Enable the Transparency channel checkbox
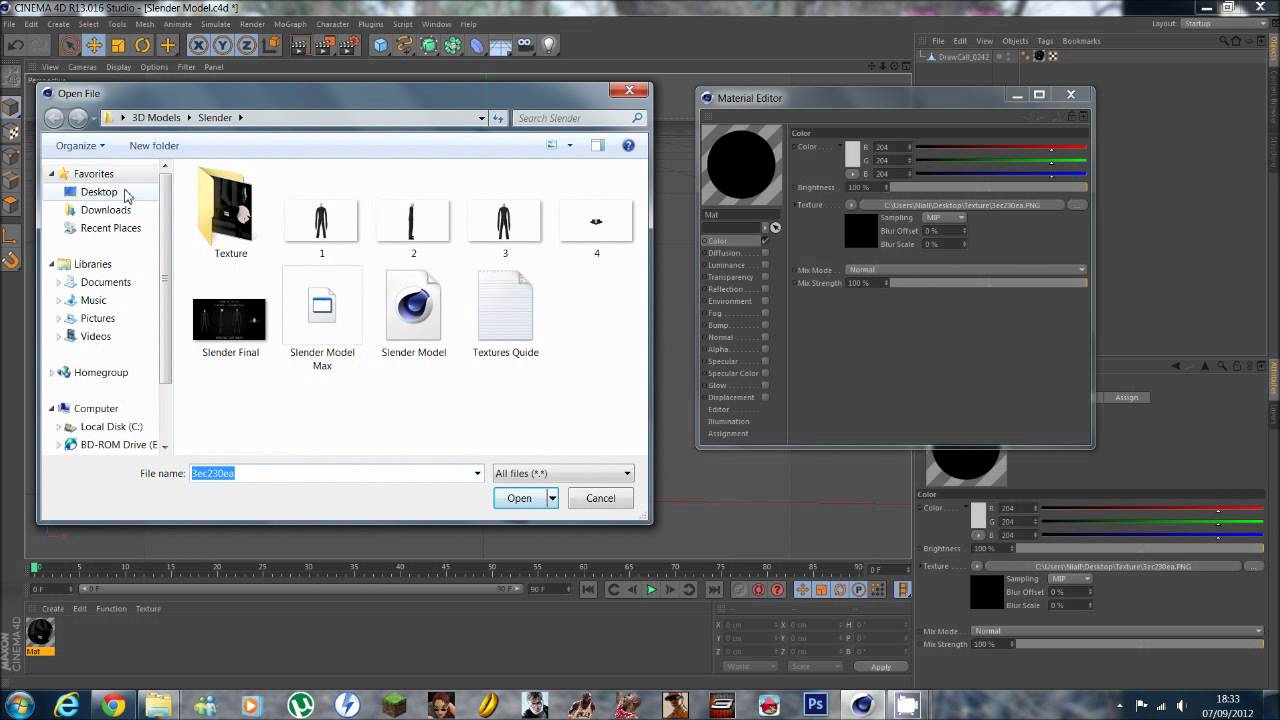Screen dimensions: 1280x720 click(x=765, y=277)
